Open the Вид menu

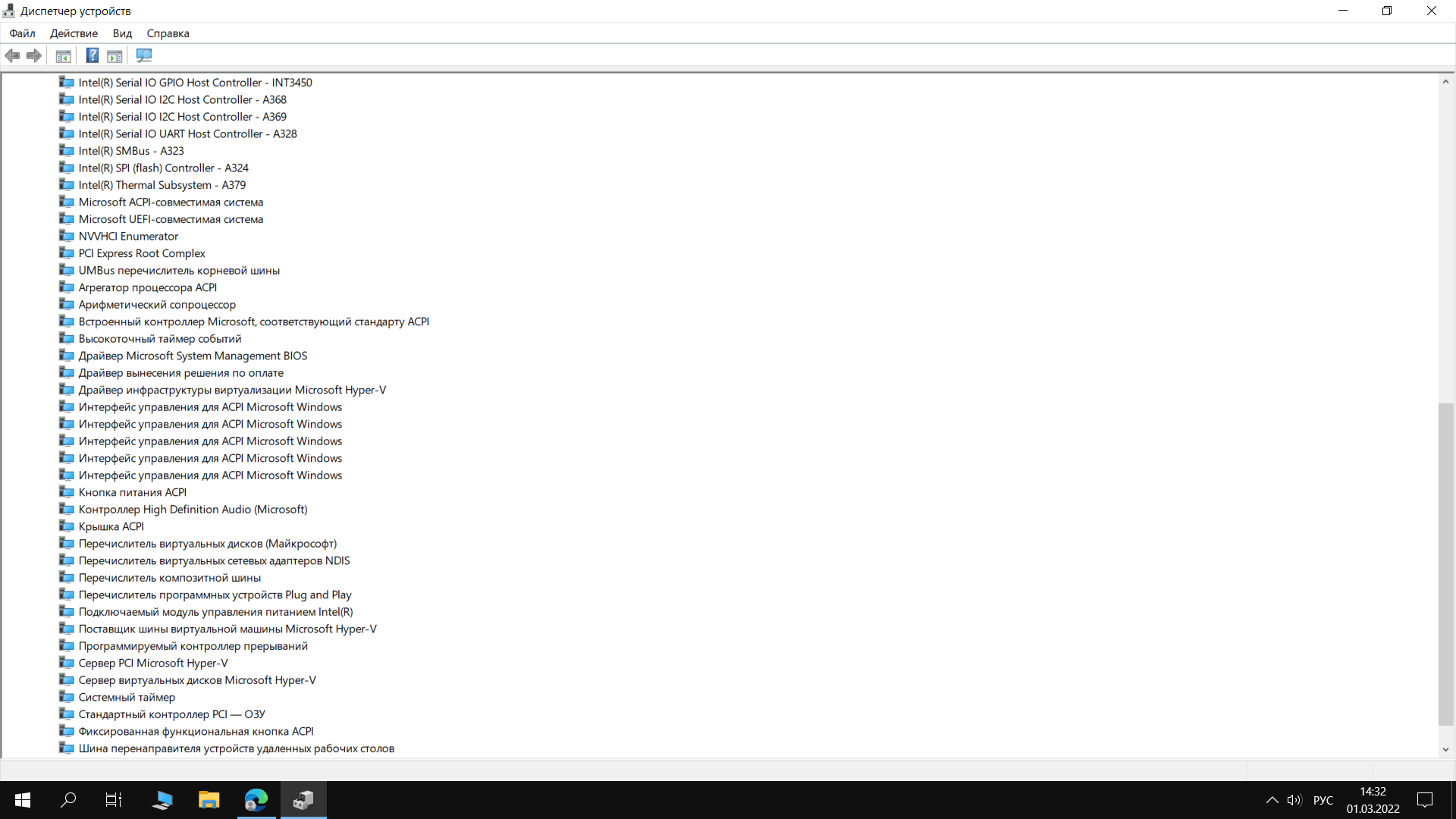[x=122, y=33]
